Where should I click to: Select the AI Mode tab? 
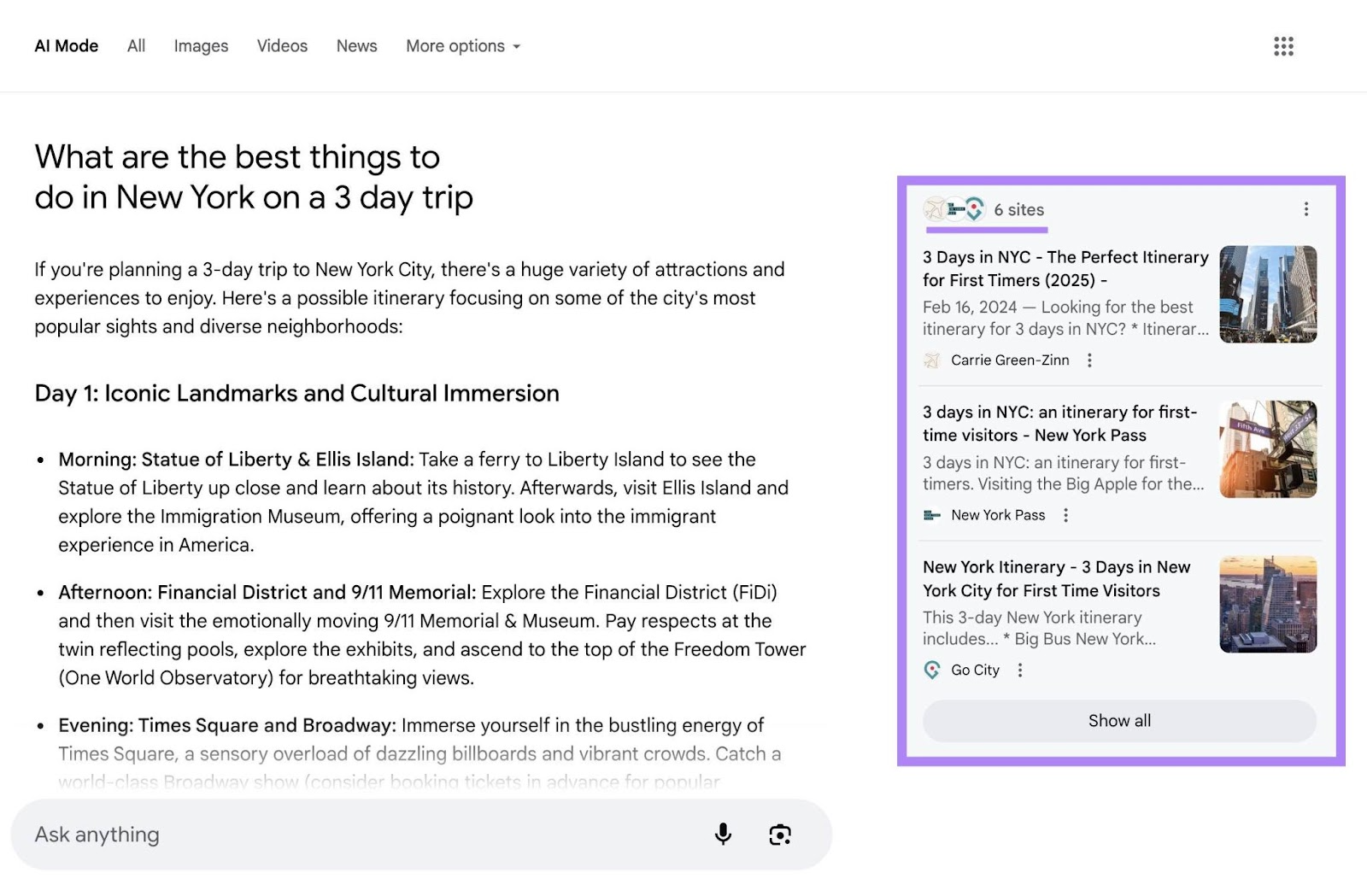66,46
